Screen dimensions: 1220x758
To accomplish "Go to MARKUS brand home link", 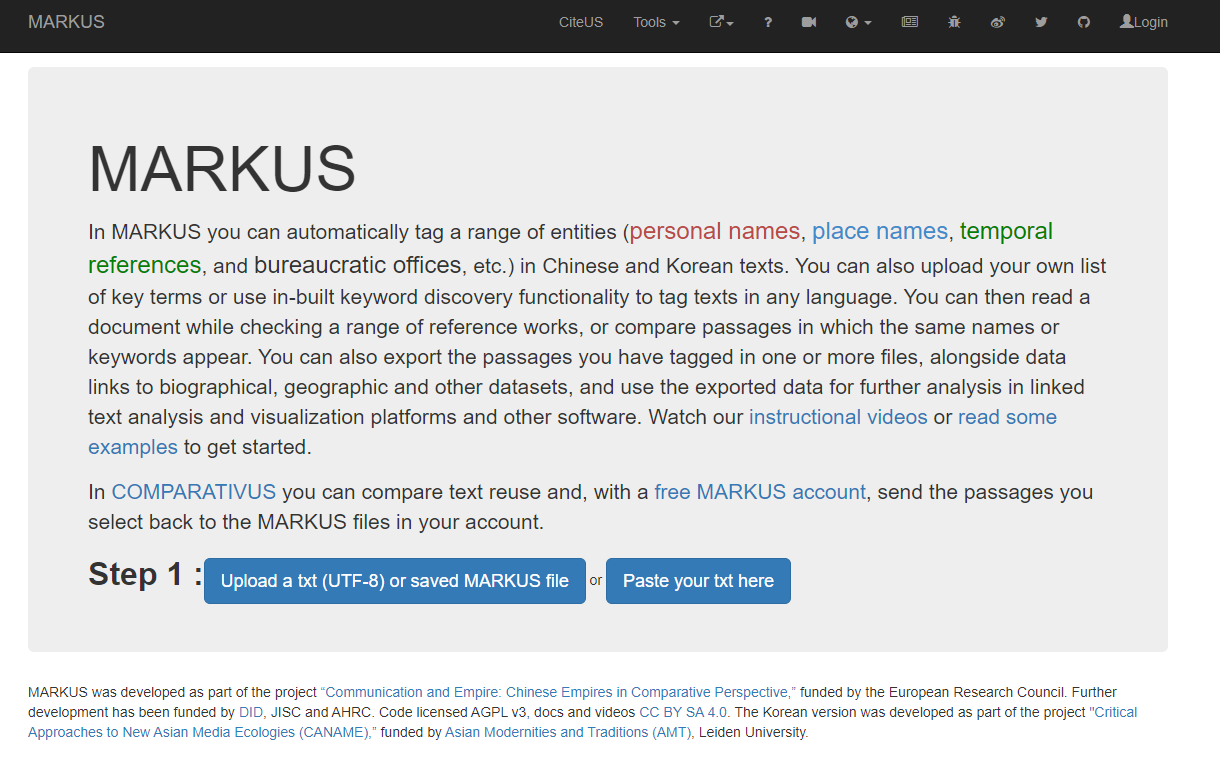I will click(x=66, y=22).
